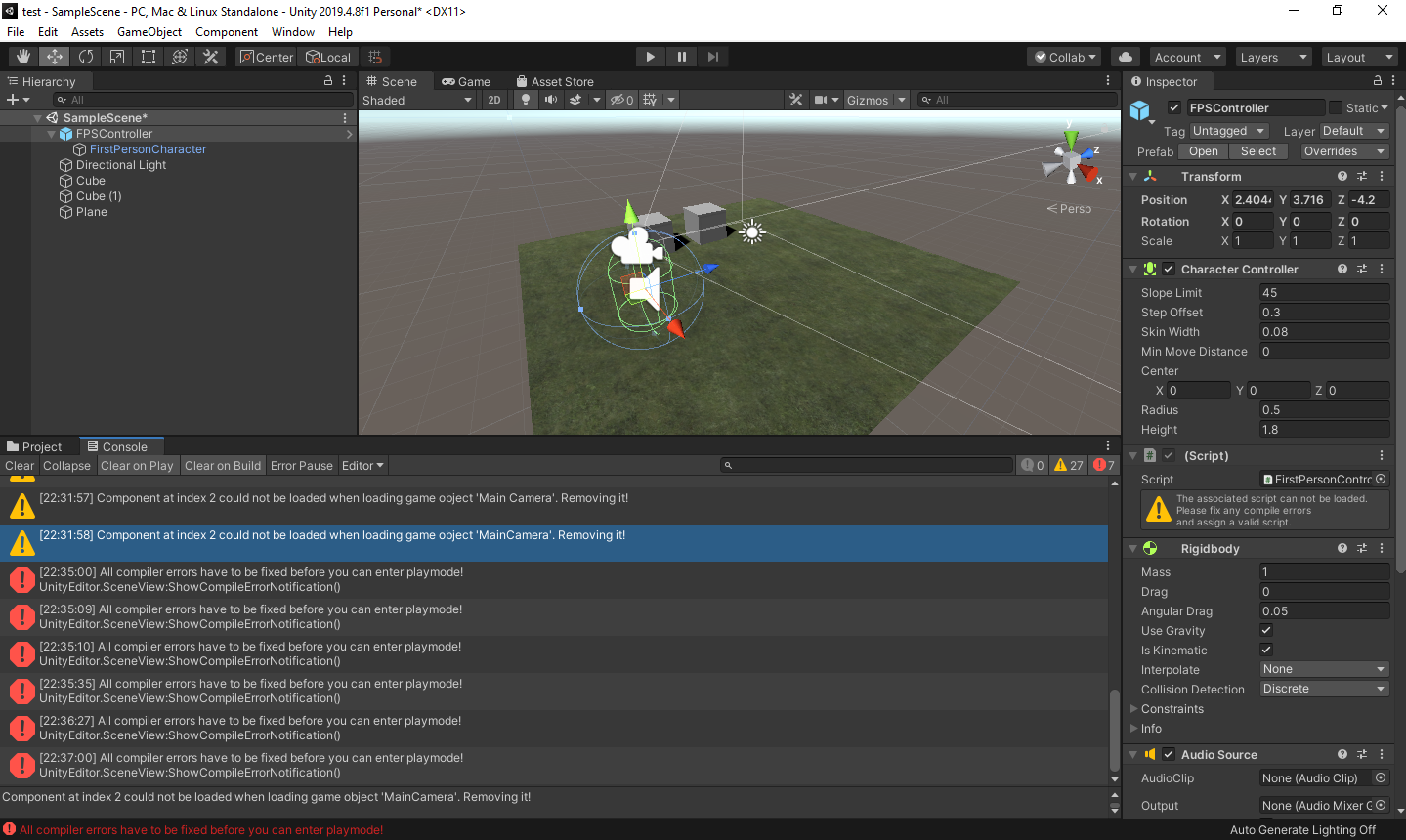Open the Layer Default dropdown
Screen dimensions: 1406x840
click(1354, 131)
